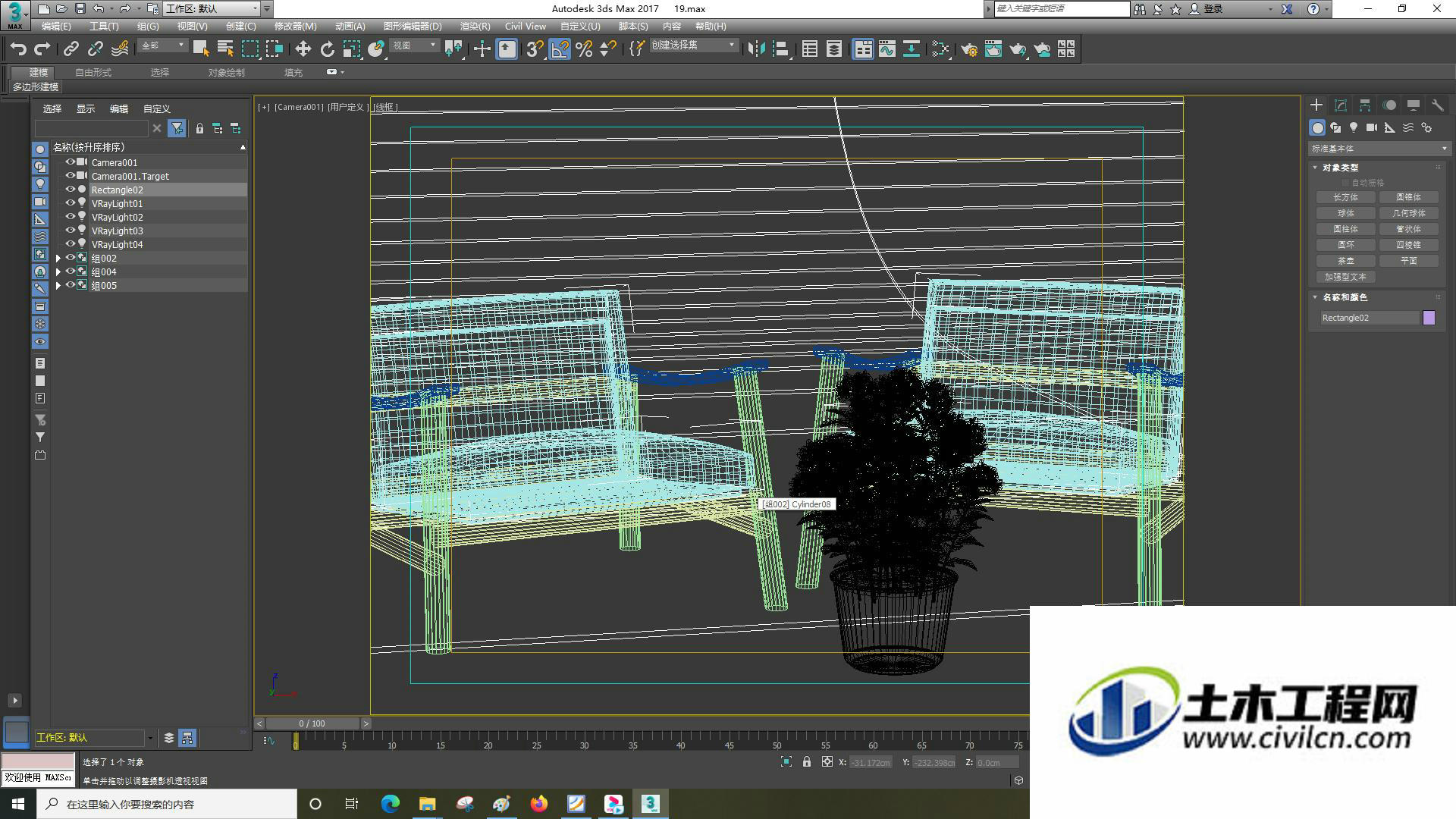The image size is (1456, 819).
Task: Select the Lights create category icon
Action: tap(1354, 127)
